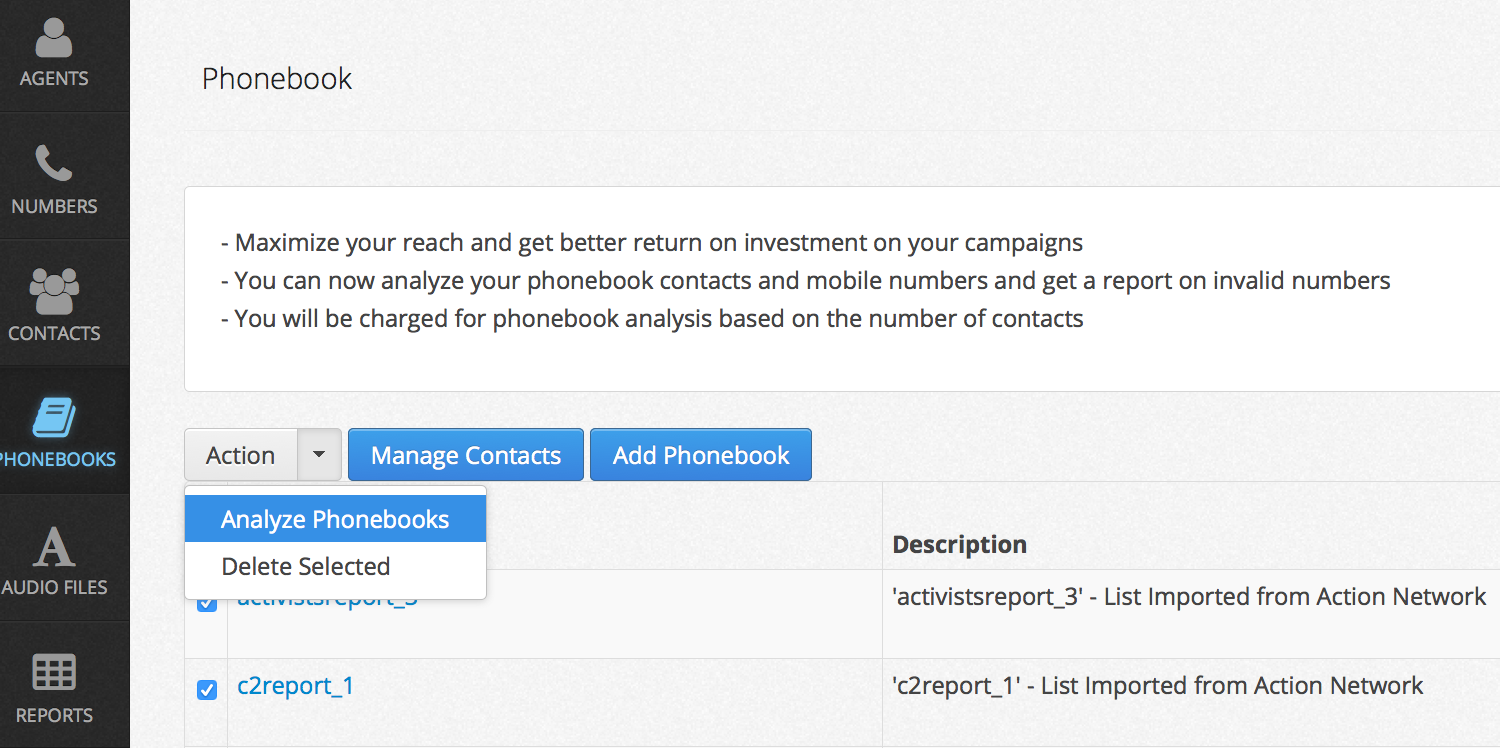Open the c2report_1 phonebook link
This screenshot has width=1500, height=748.
pyautogui.click(x=295, y=686)
